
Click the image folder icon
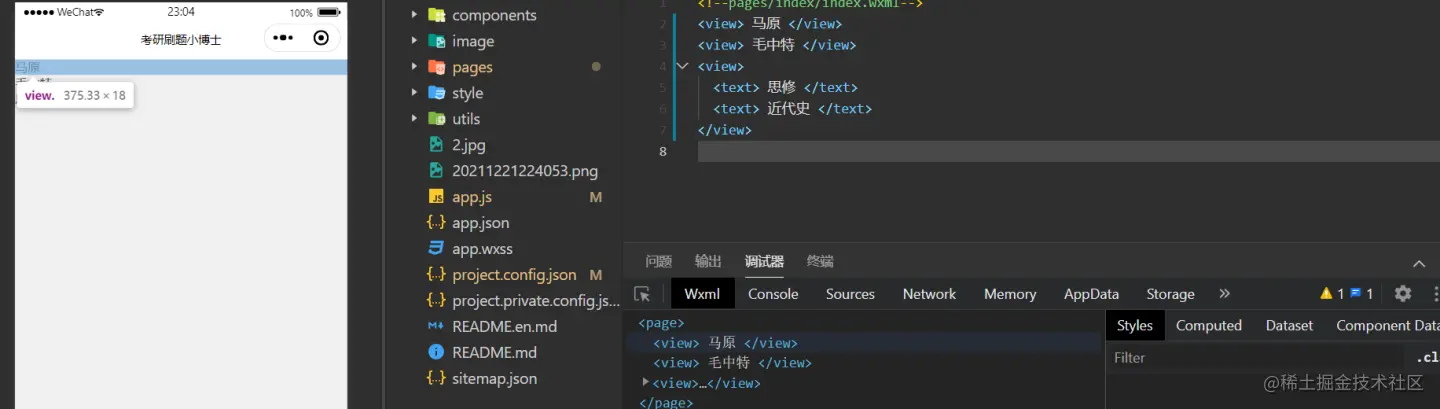tap(436, 41)
